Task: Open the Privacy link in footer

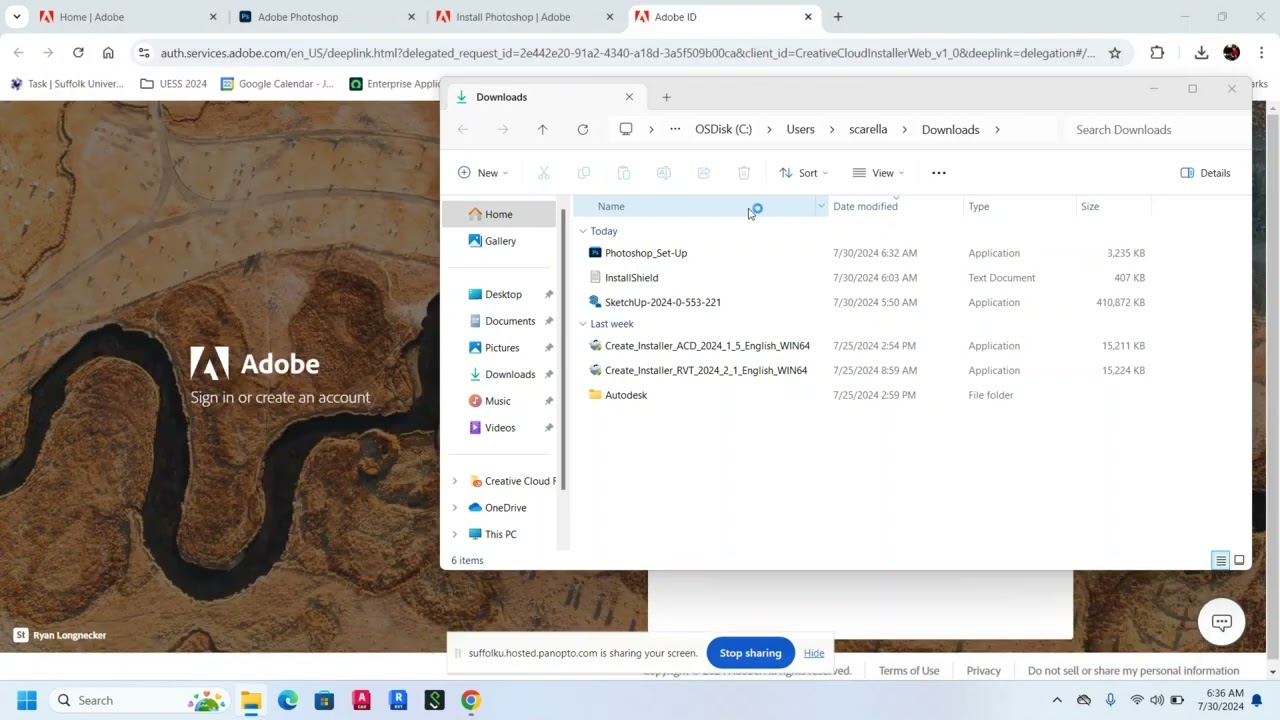Action: coord(983,671)
